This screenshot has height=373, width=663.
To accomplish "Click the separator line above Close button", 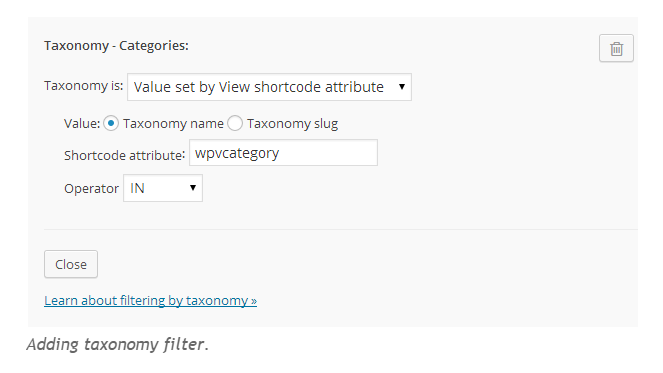I will 341,230.
